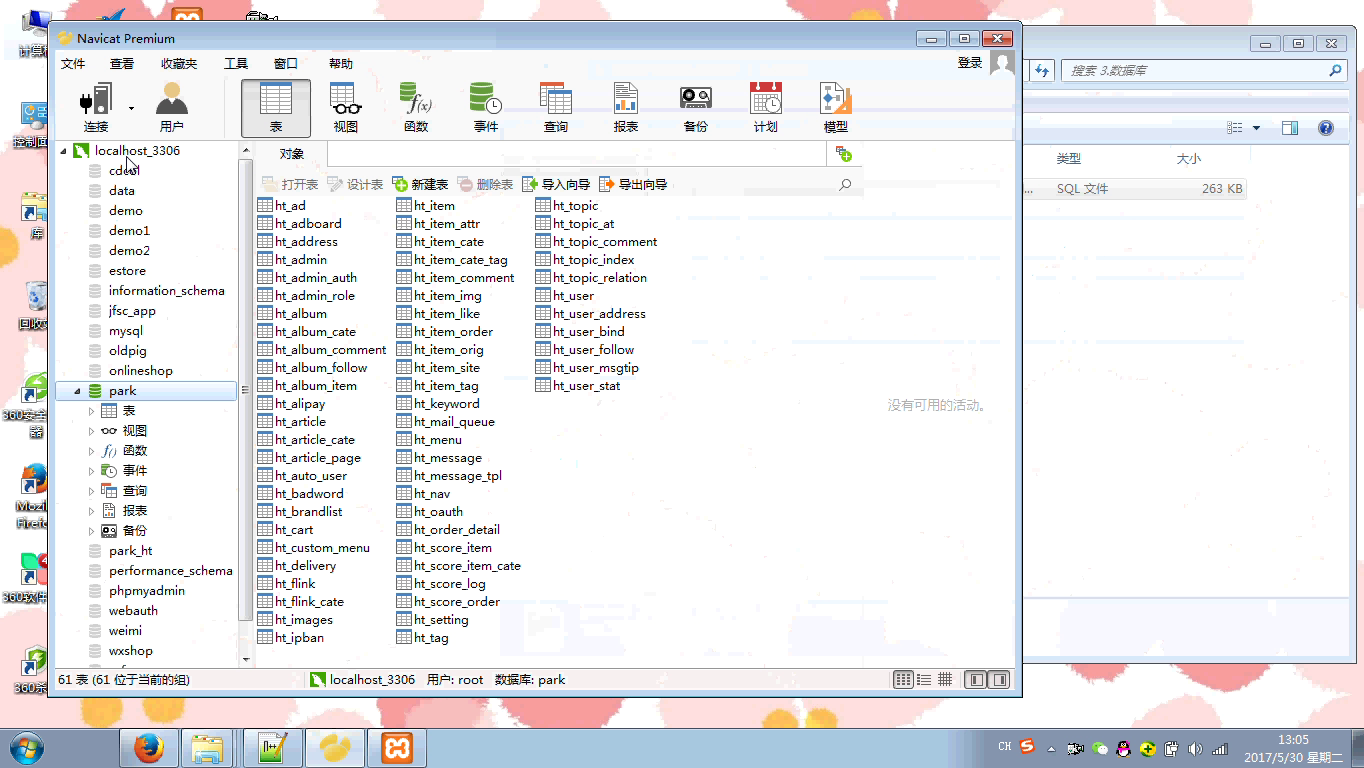Open the Report toolbar icon
The width and height of the screenshot is (1364, 768).
626,108
